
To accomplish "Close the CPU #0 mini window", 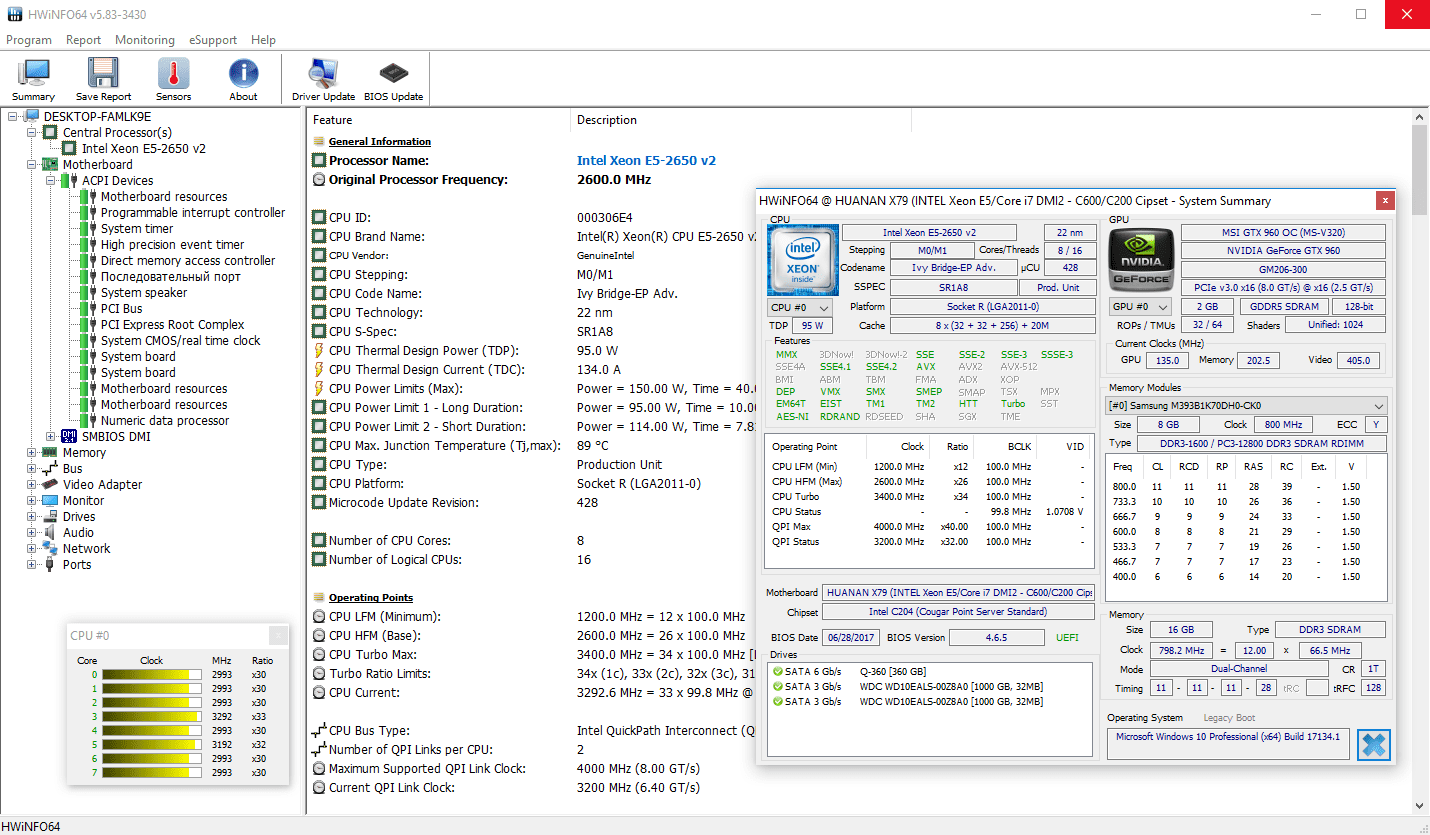I will 278,636.
